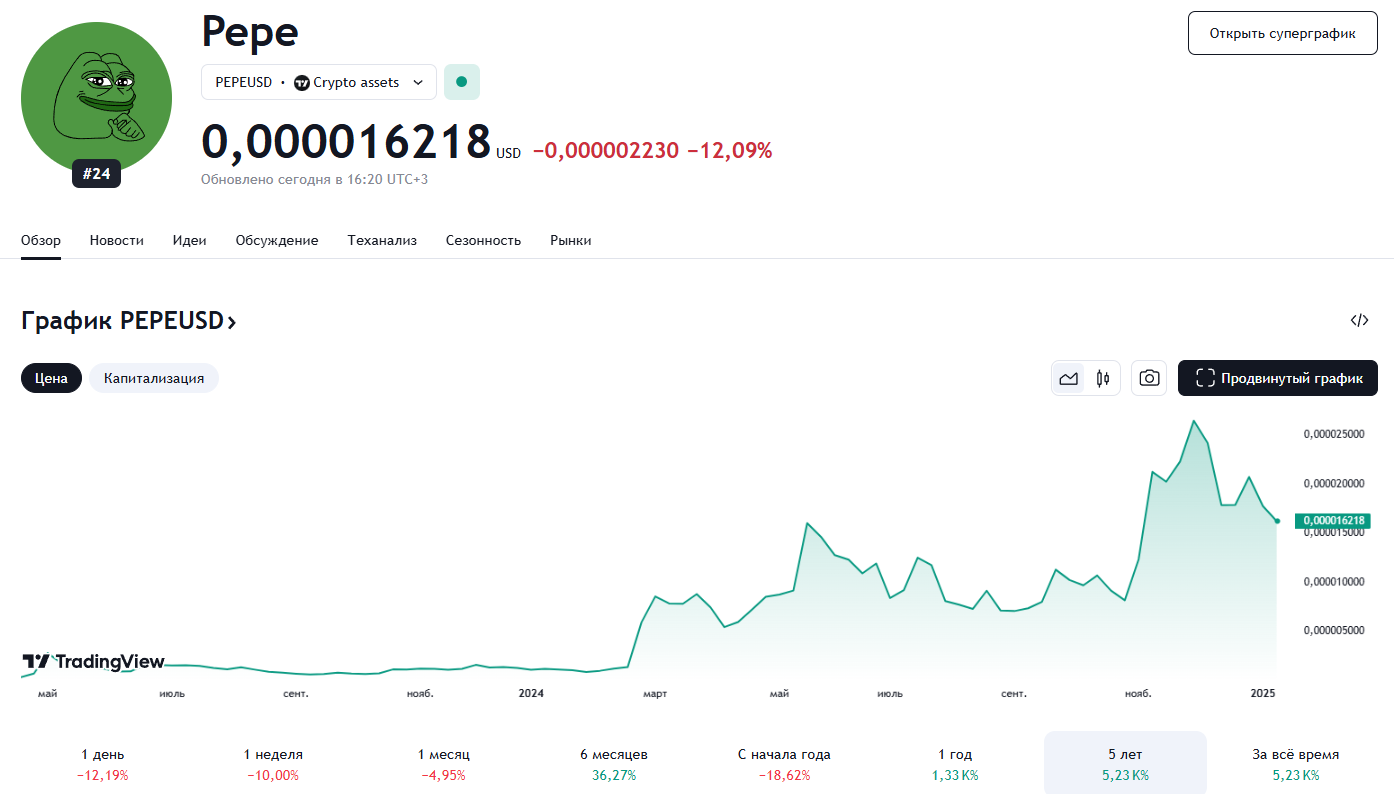Click the Pepe coin logo image
This screenshot has height=794, width=1394.
pyautogui.click(x=96, y=97)
